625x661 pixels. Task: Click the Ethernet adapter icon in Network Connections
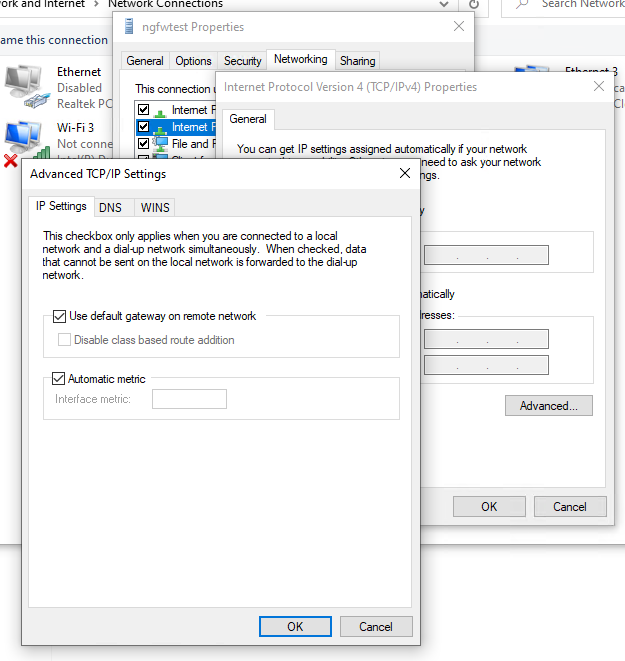[27, 87]
